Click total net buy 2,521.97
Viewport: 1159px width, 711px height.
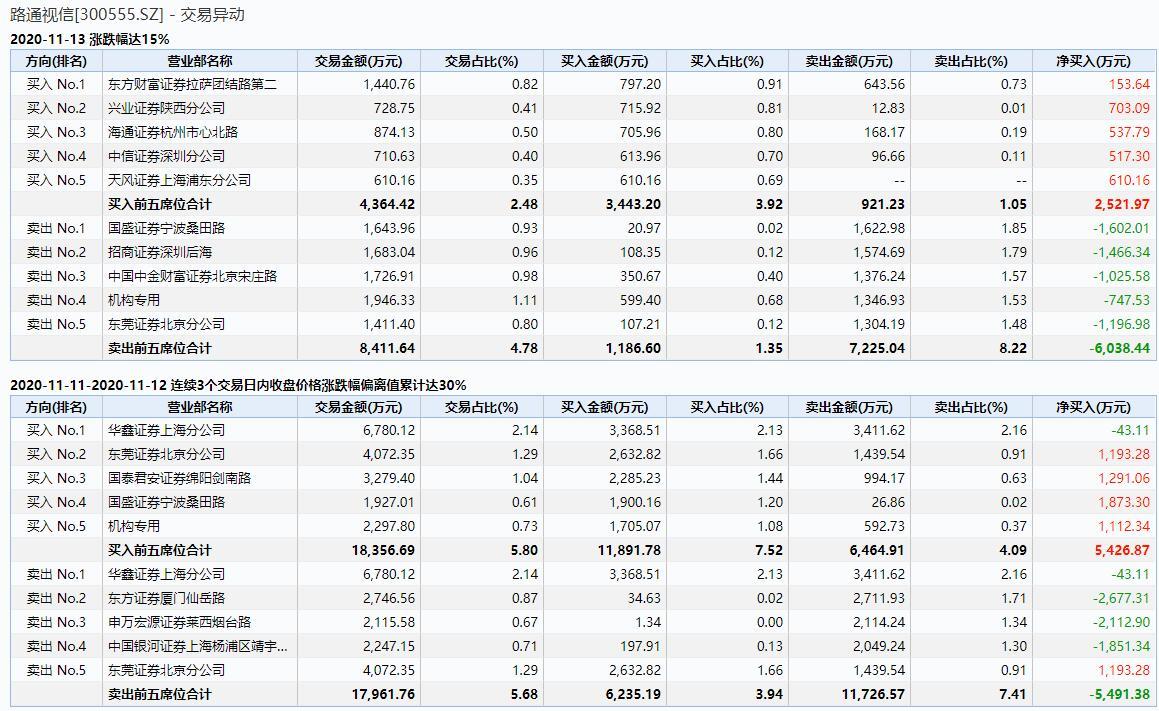1122,204
